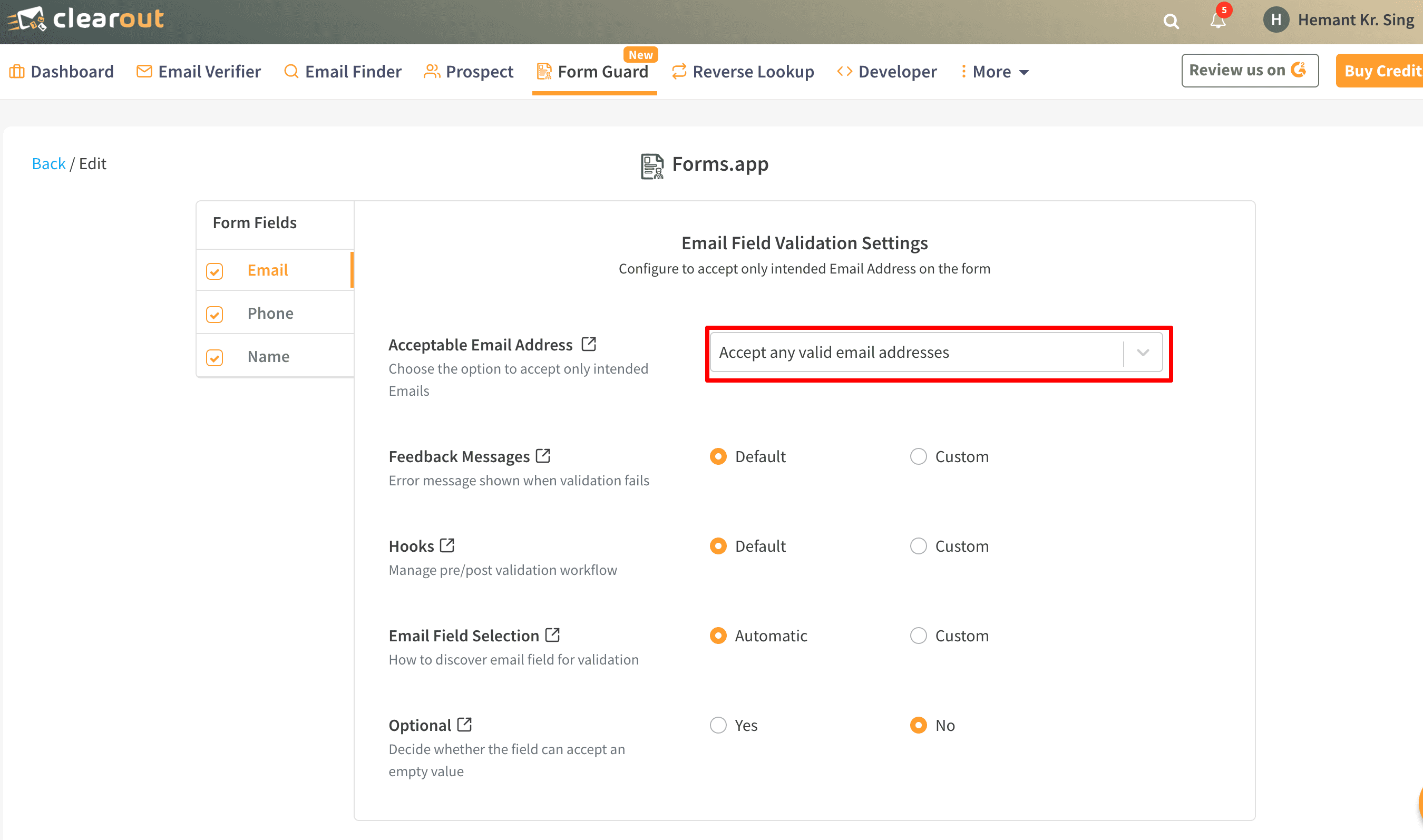
Task: Click the search magnifier icon
Action: 1171,22
